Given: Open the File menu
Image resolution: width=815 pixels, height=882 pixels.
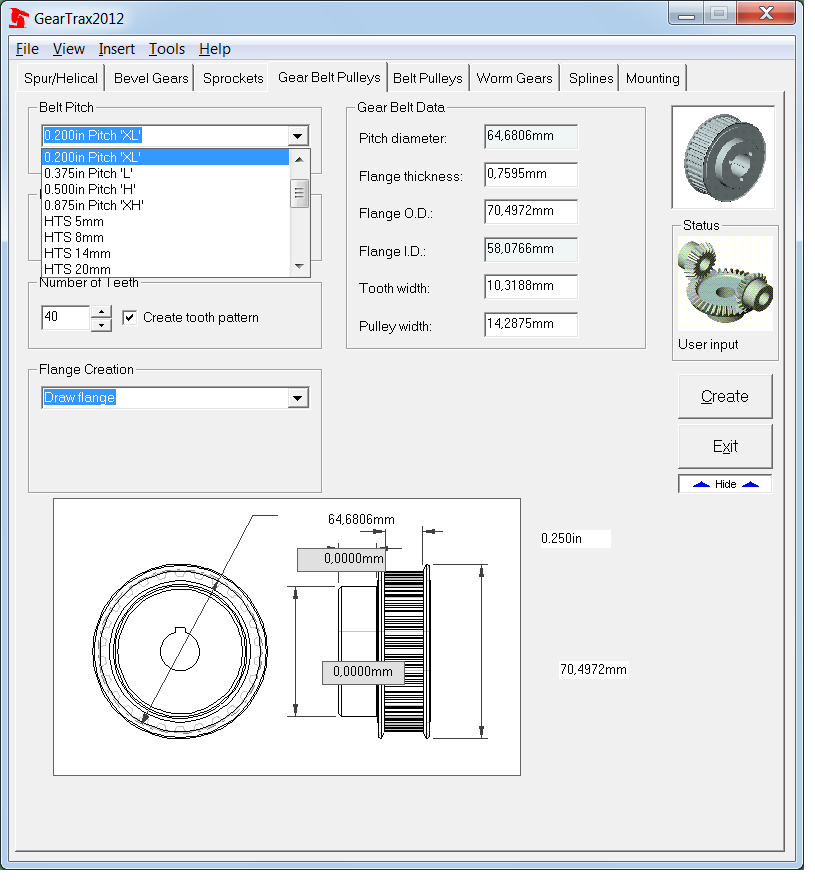Looking at the screenshot, I should click(x=28, y=50).
